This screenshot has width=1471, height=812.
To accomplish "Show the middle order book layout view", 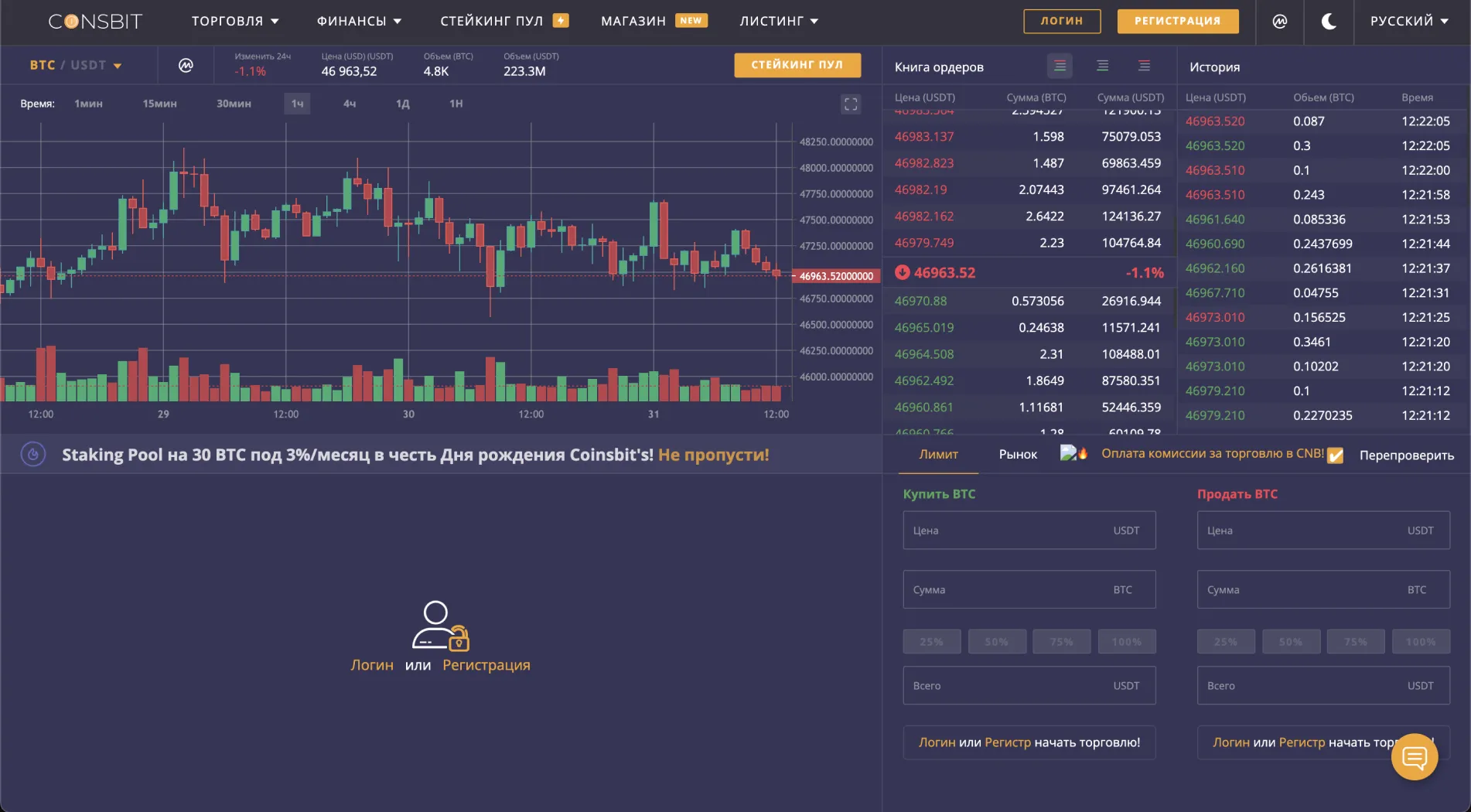I will point(1103,67).
